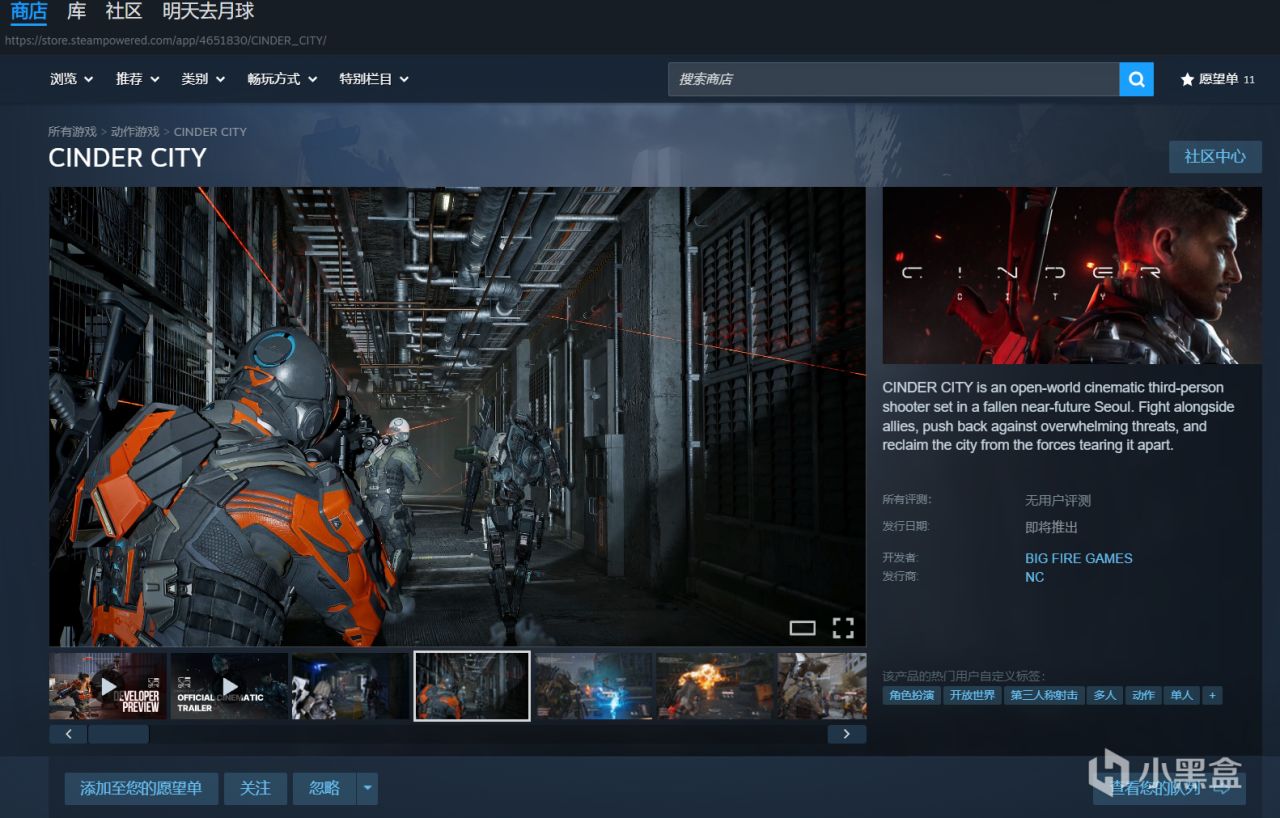The image size is (1280, 818).
Task: Switch to the 库 tab
Action: click(x=77, y=12)
